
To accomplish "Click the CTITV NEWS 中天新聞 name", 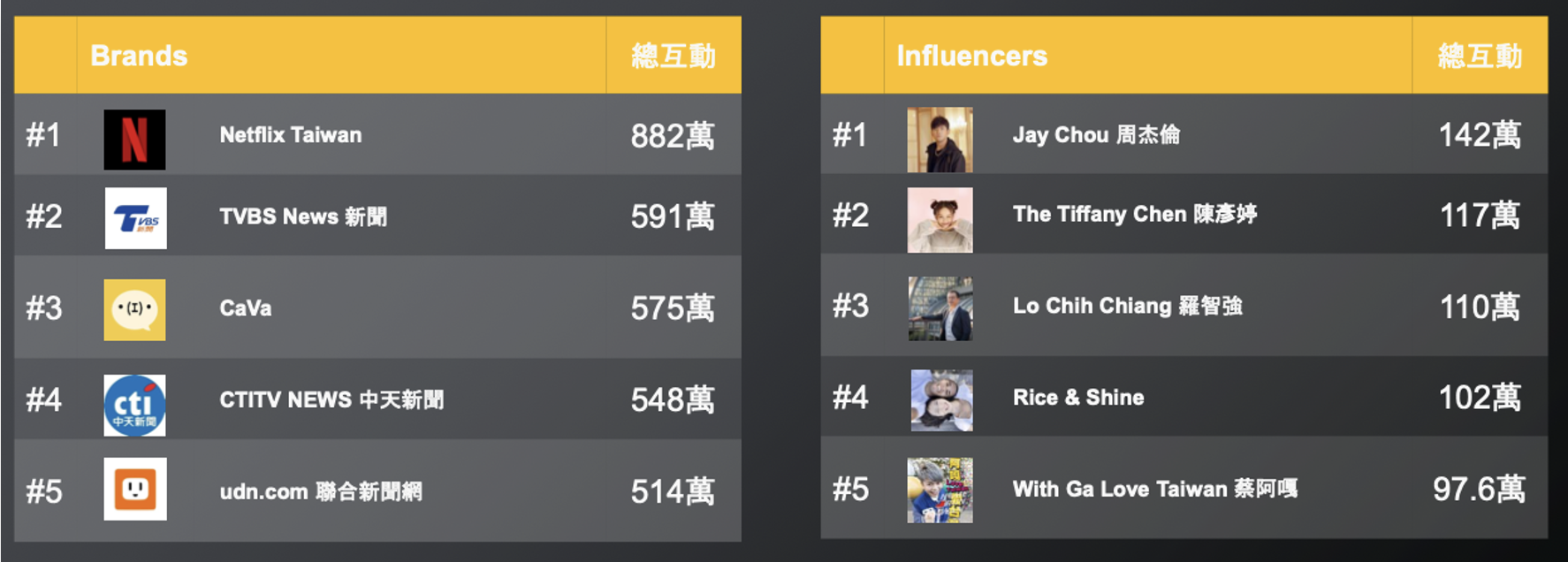I will click(x=331, y=400).
